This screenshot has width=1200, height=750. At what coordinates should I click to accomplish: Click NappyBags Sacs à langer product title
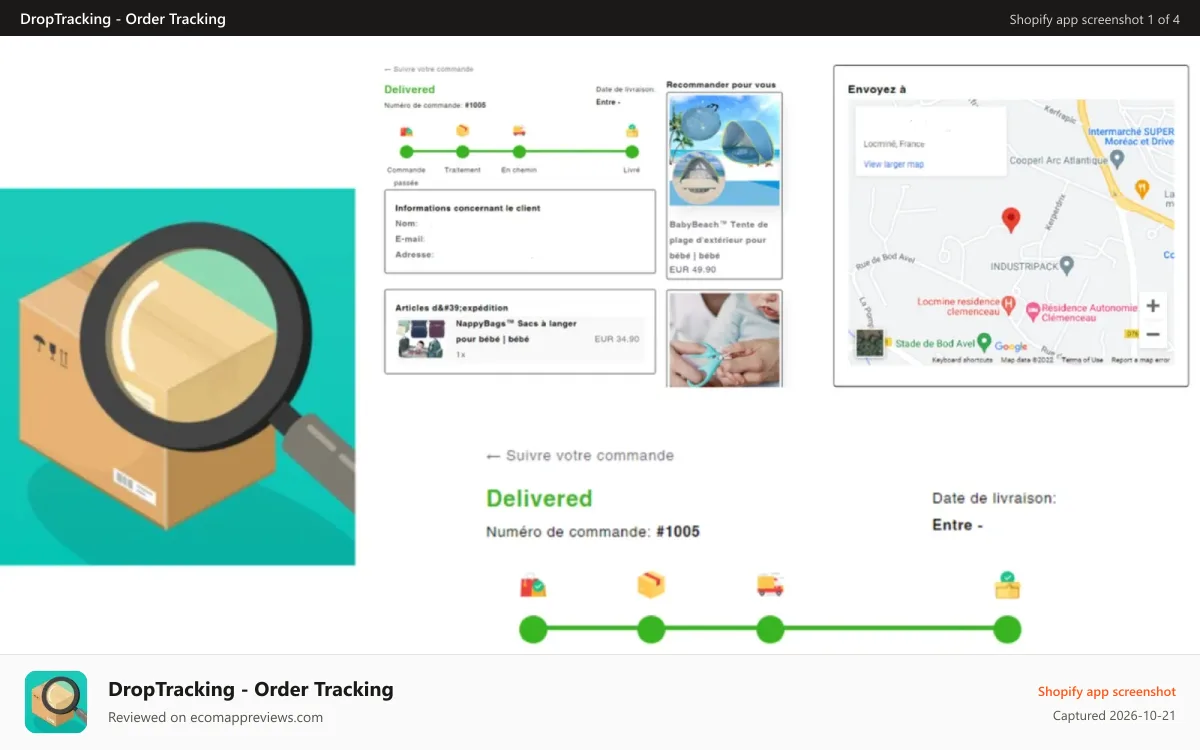coord(516,331)
